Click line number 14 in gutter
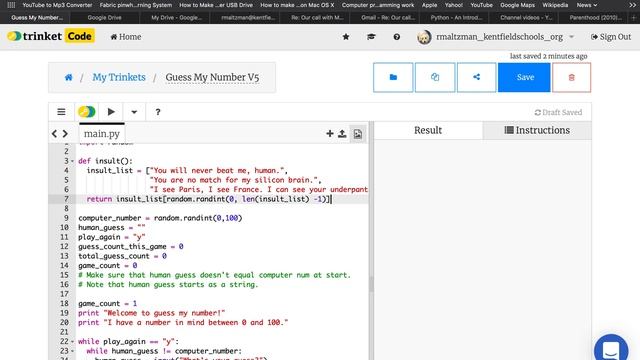The image size is (640, 360). click(64, 265)
